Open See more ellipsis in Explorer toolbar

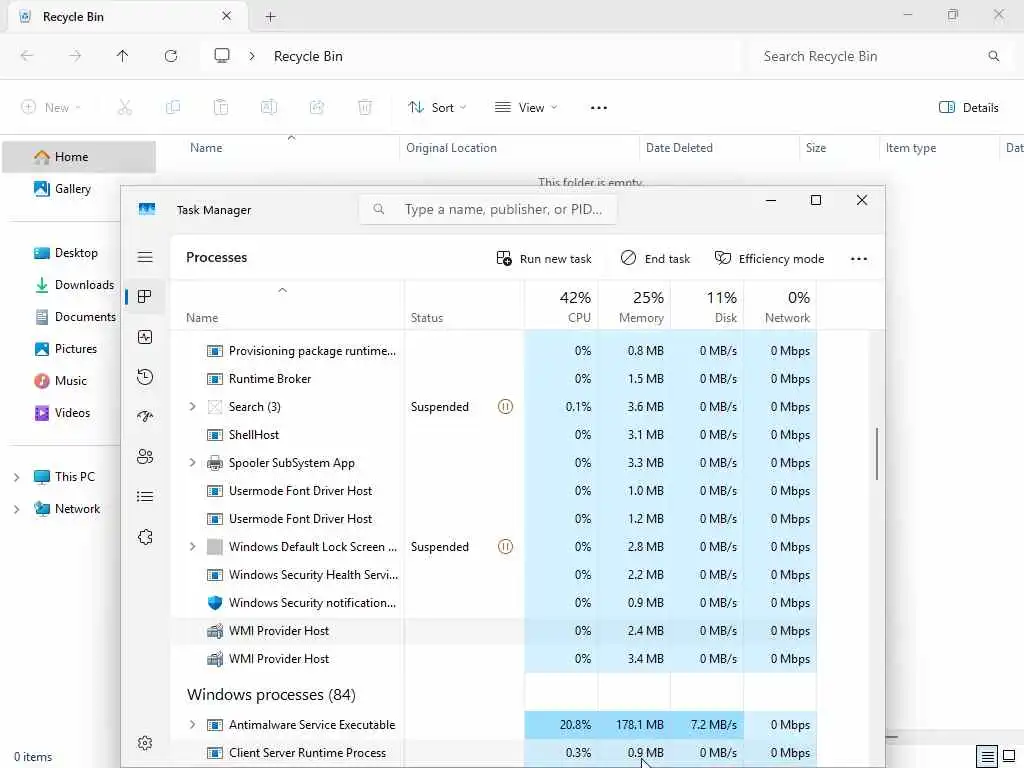599,108
